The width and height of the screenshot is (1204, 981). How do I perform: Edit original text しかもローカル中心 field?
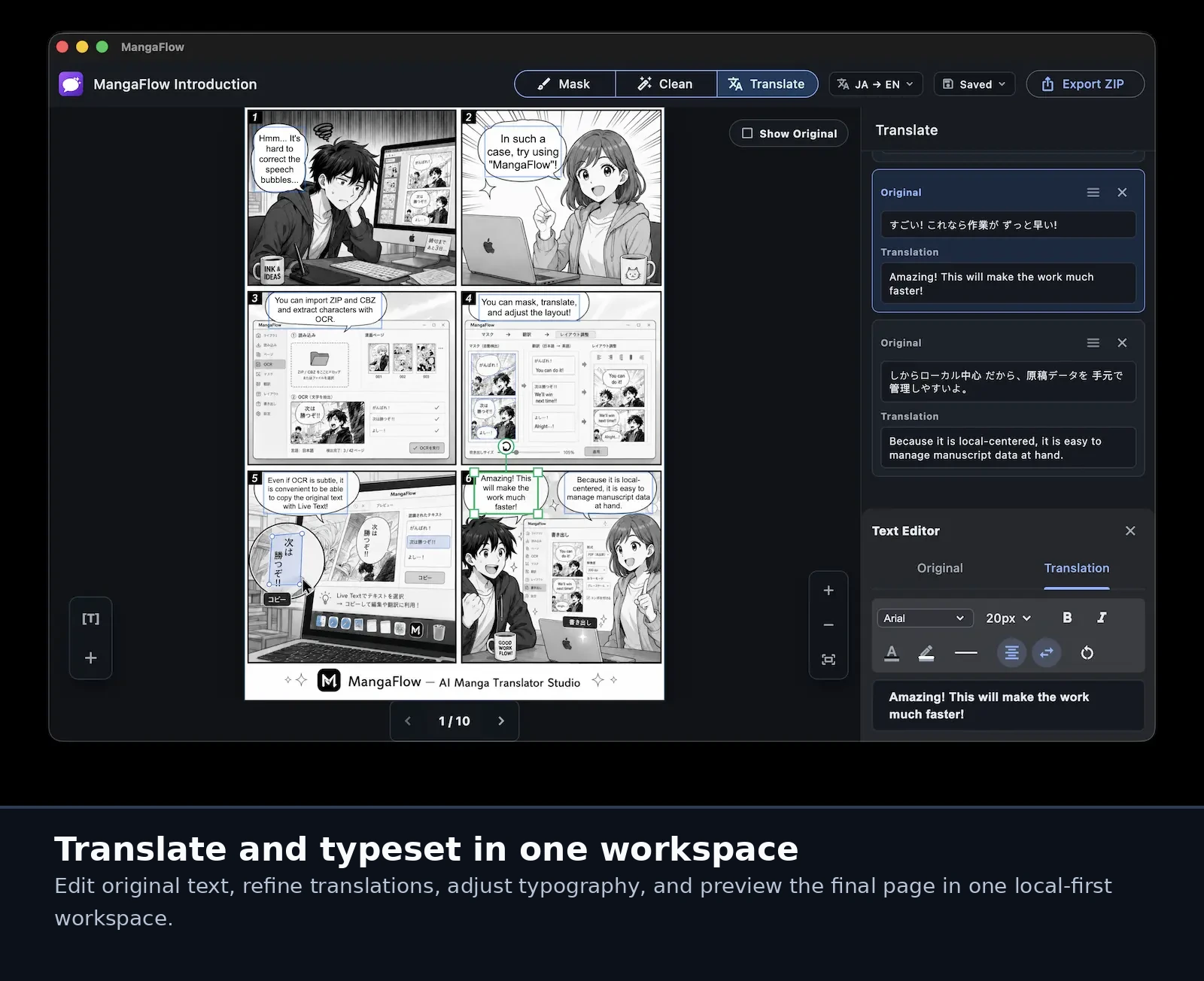click(1008, 381)
